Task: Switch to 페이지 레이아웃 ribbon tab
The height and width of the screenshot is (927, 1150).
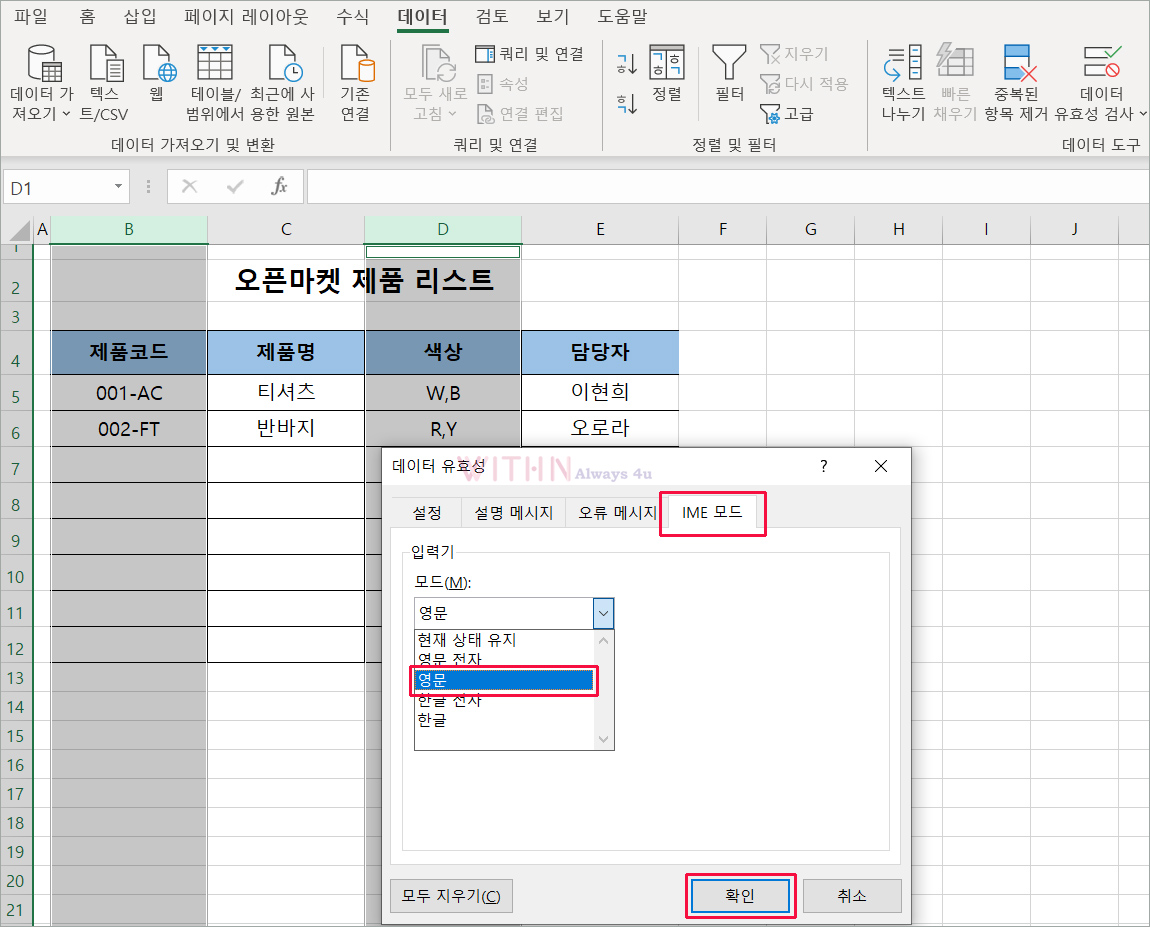Action: [x=246, y=16]
